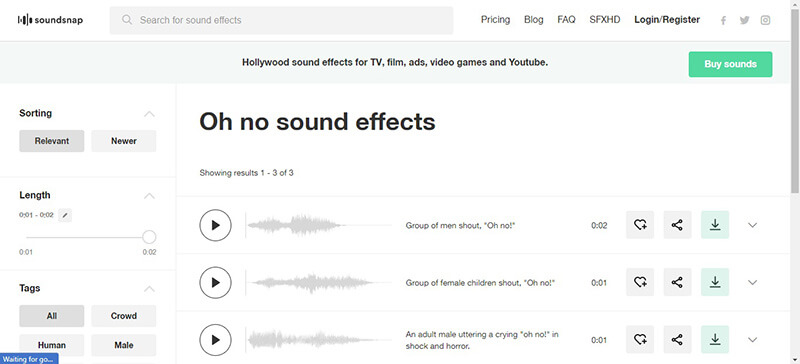The image size is (800, 364).
Task: Share the adult male "oh no!" sound
Action: click(x=677, y=339)
